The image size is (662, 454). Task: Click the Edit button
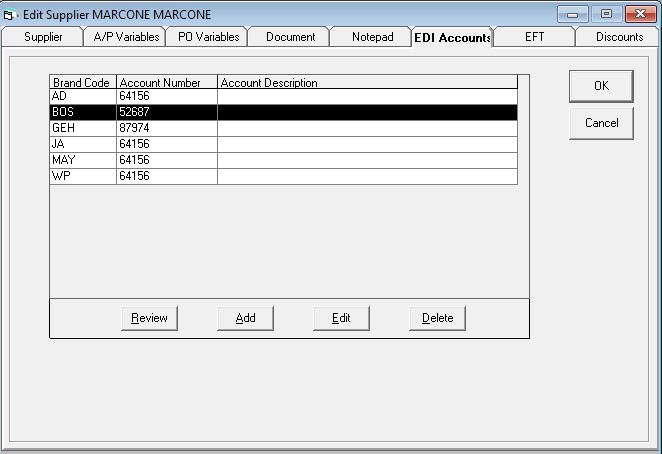341,318
